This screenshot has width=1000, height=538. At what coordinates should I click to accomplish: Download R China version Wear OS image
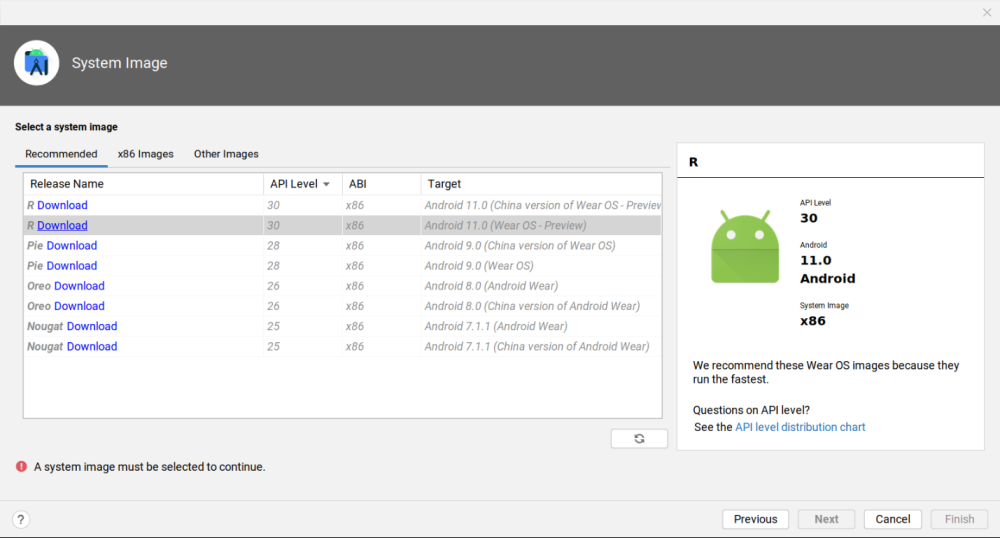[62, 205]
